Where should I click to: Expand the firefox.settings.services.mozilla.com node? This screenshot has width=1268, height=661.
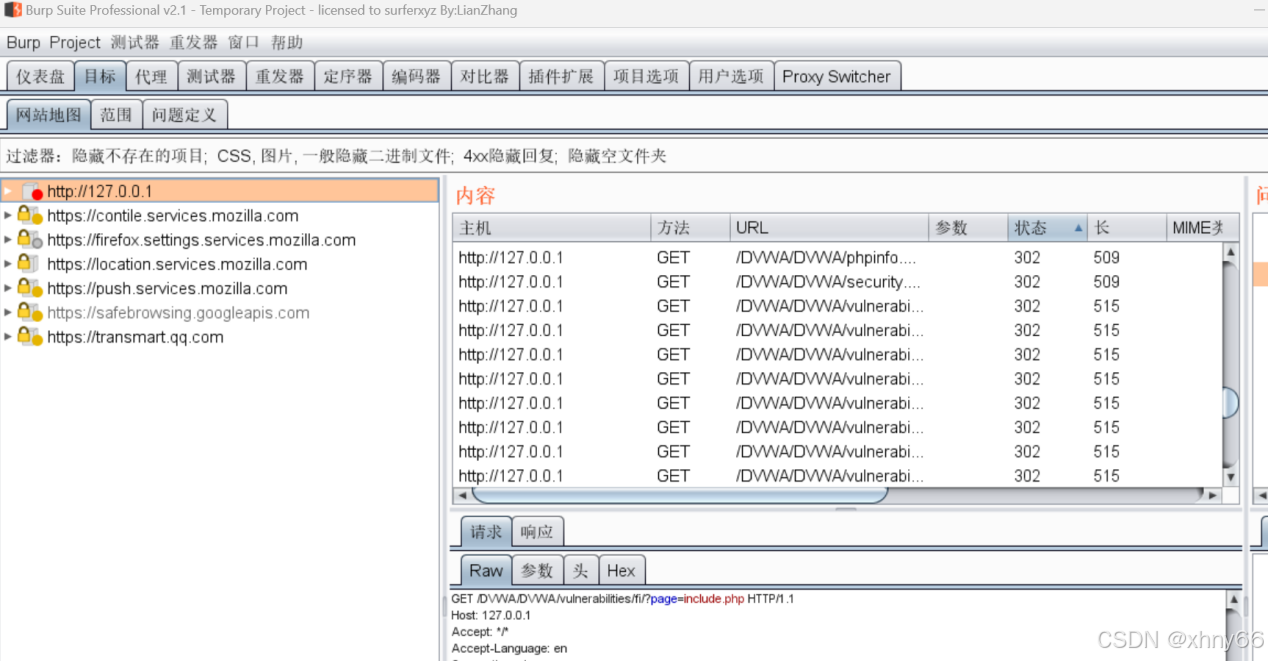click(8, 240)
